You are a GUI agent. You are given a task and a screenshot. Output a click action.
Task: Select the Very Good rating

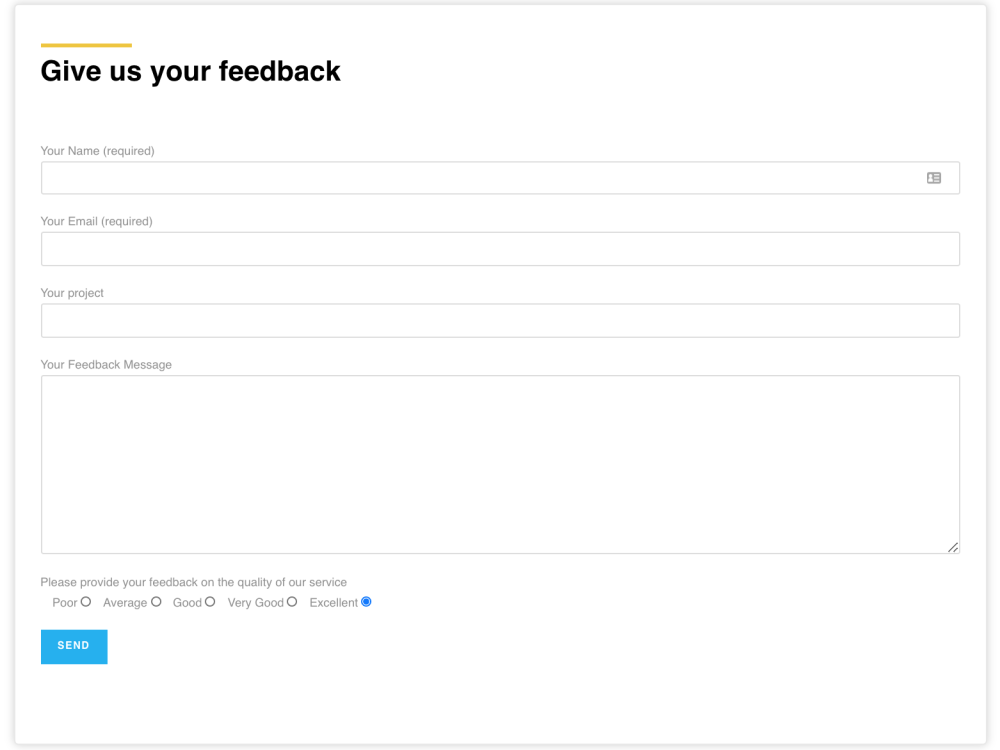click(x=291, y=602)
